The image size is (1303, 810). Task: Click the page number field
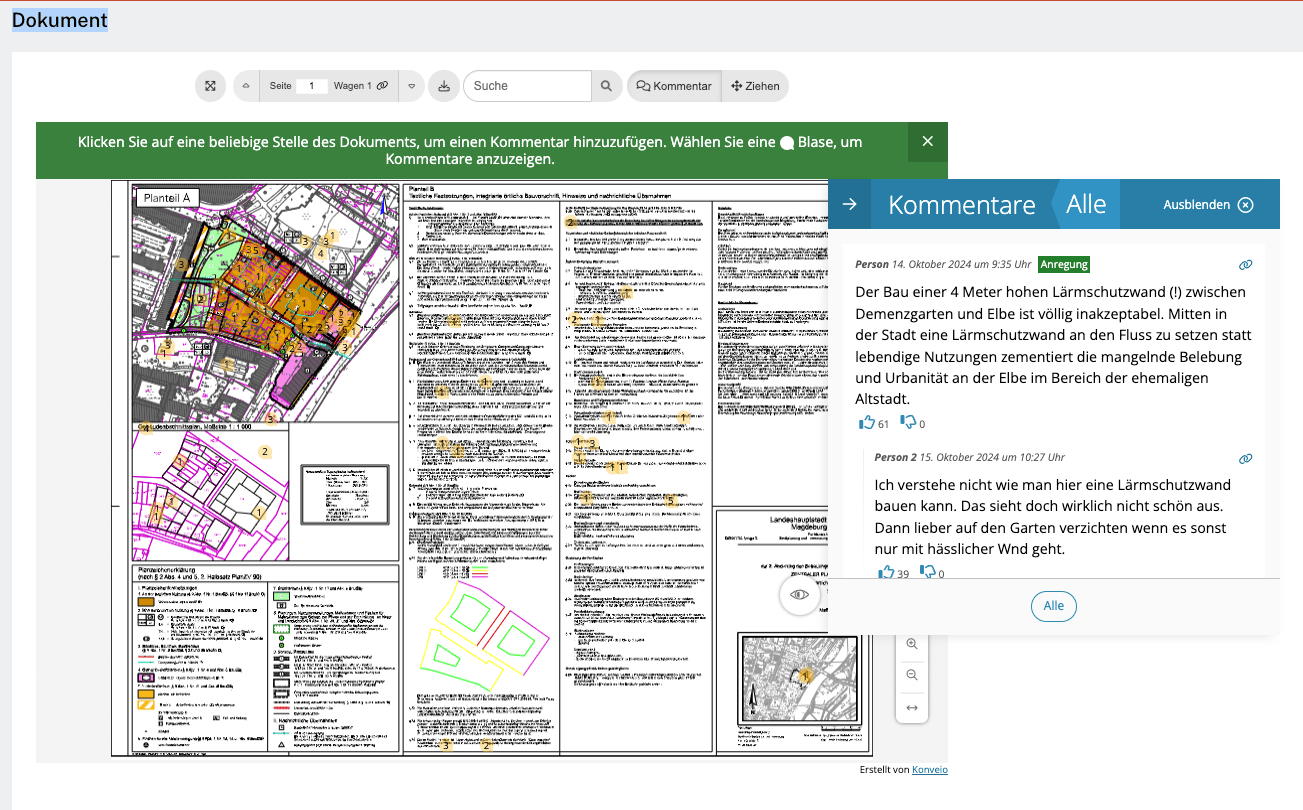[312, 86]
